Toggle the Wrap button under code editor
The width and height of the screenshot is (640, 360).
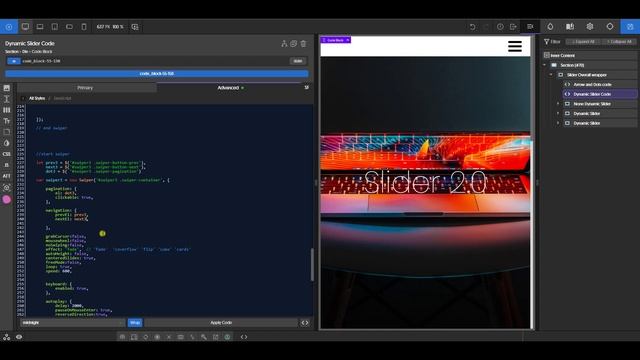coord(135,322)
